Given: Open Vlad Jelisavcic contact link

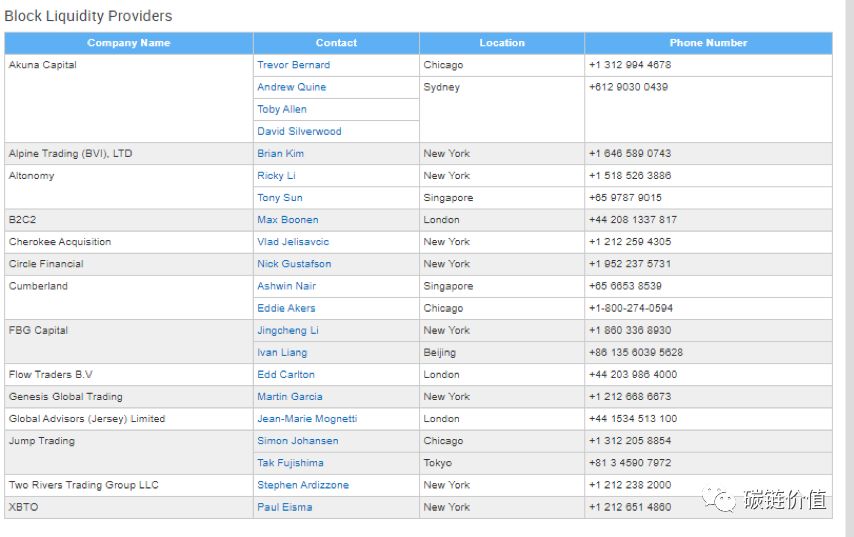Looking at the screenshot, I should point(293,242).
